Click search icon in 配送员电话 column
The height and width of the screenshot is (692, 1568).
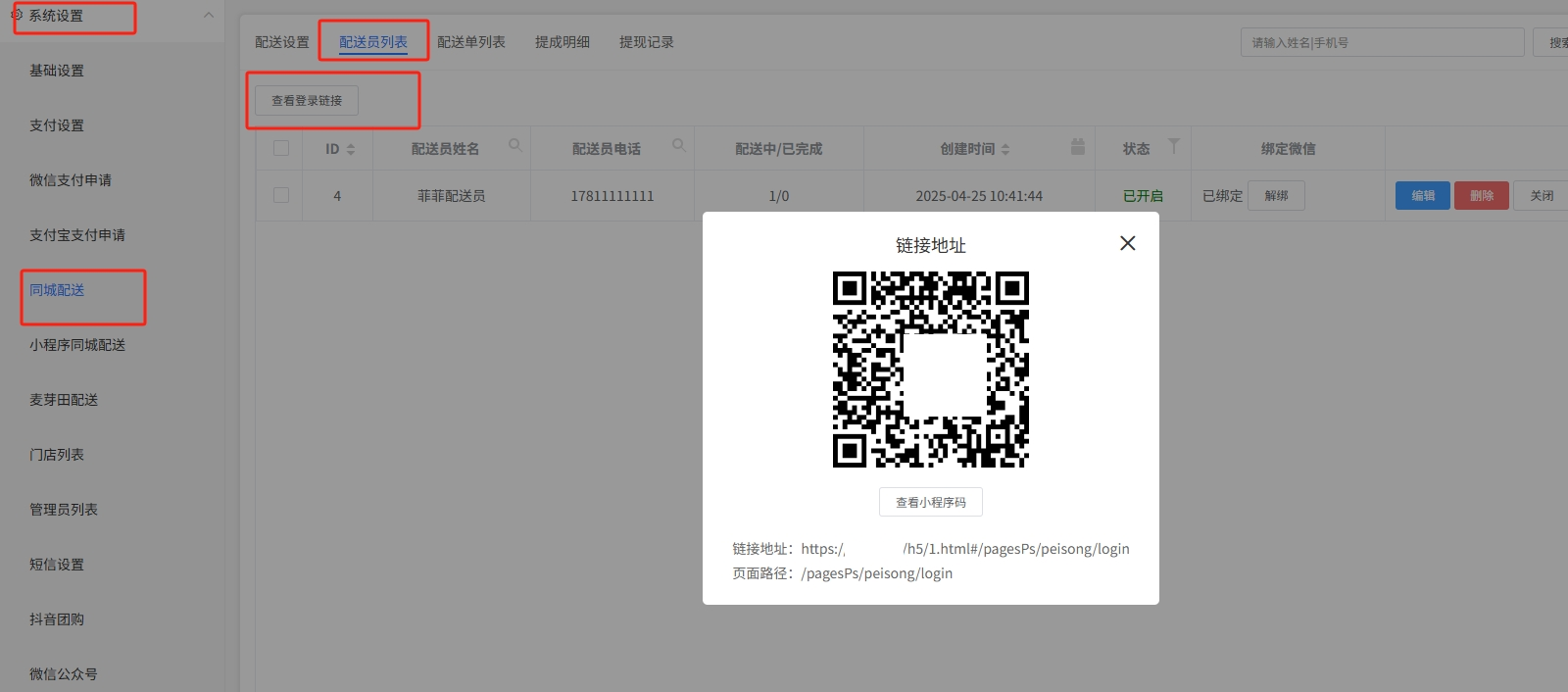(x=678, y=146)
